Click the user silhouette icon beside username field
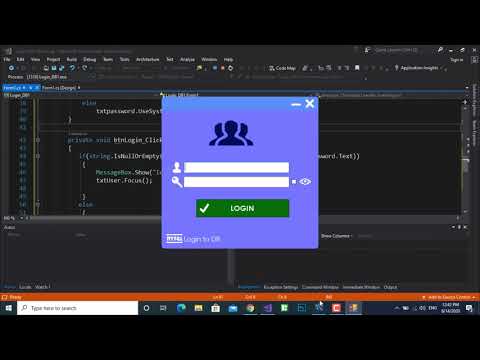Screen dimensions: 480x360 177,167
